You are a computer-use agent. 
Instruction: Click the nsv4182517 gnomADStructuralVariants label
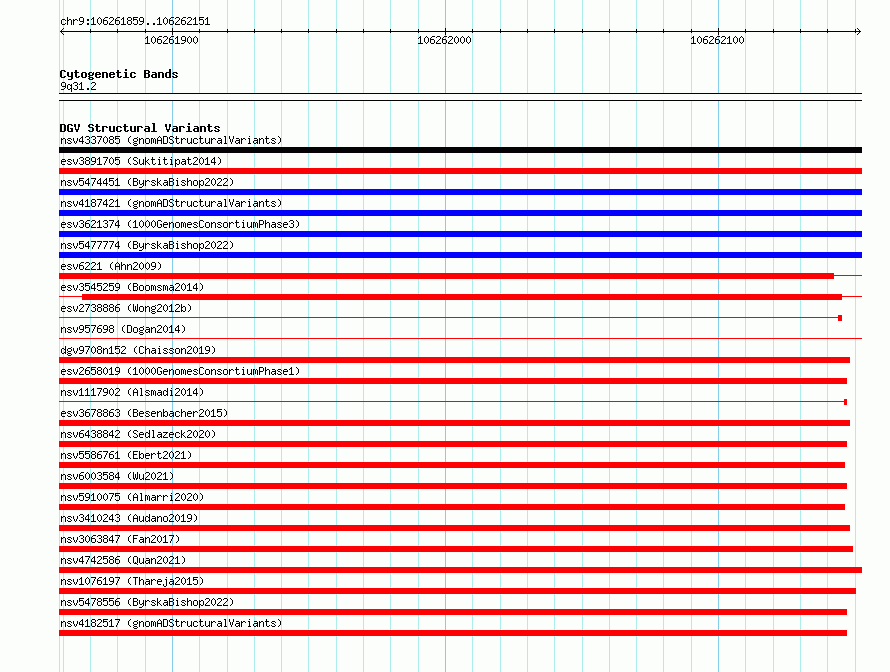click(171, 623)
